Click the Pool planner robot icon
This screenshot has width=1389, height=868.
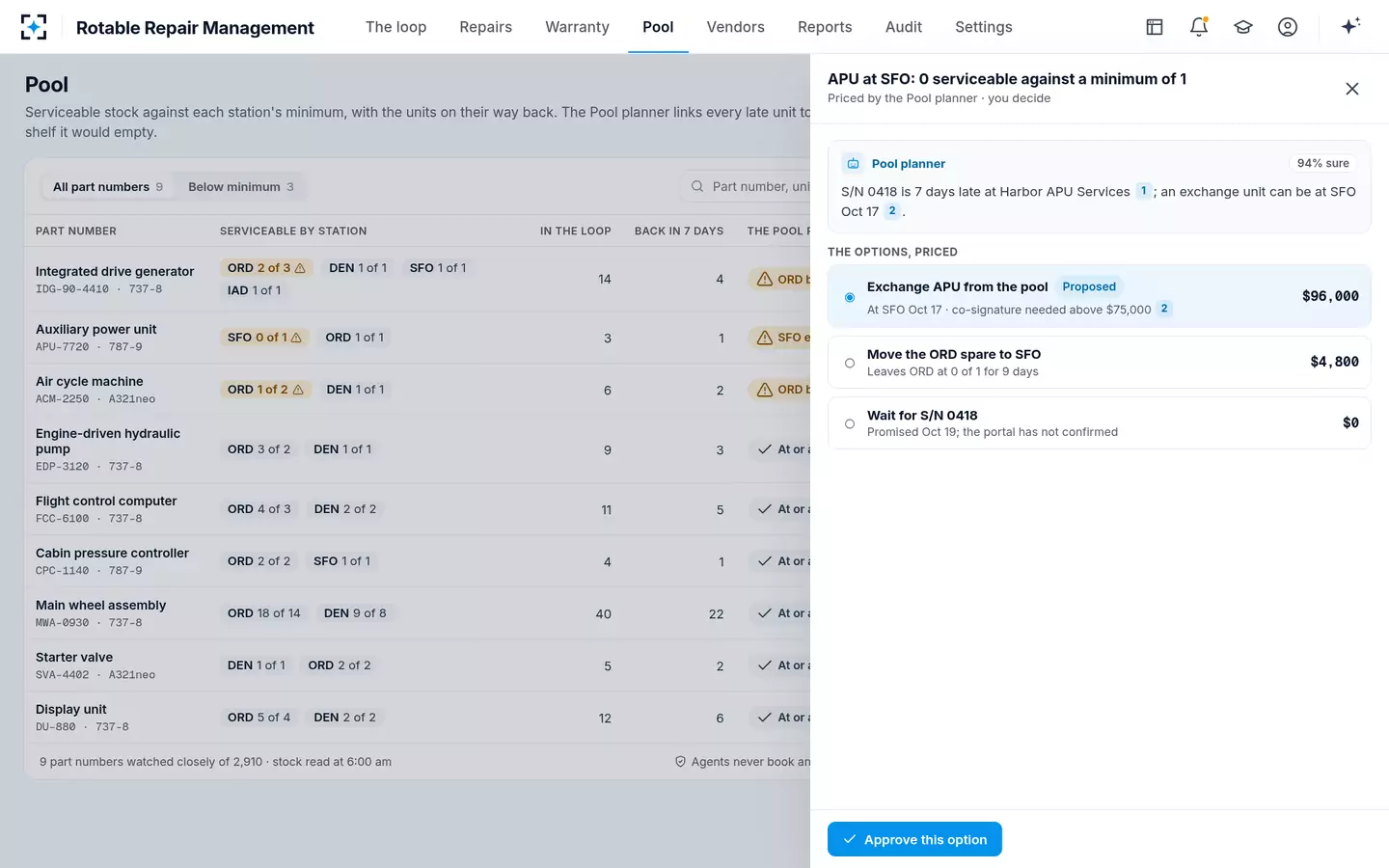[853, 164]
